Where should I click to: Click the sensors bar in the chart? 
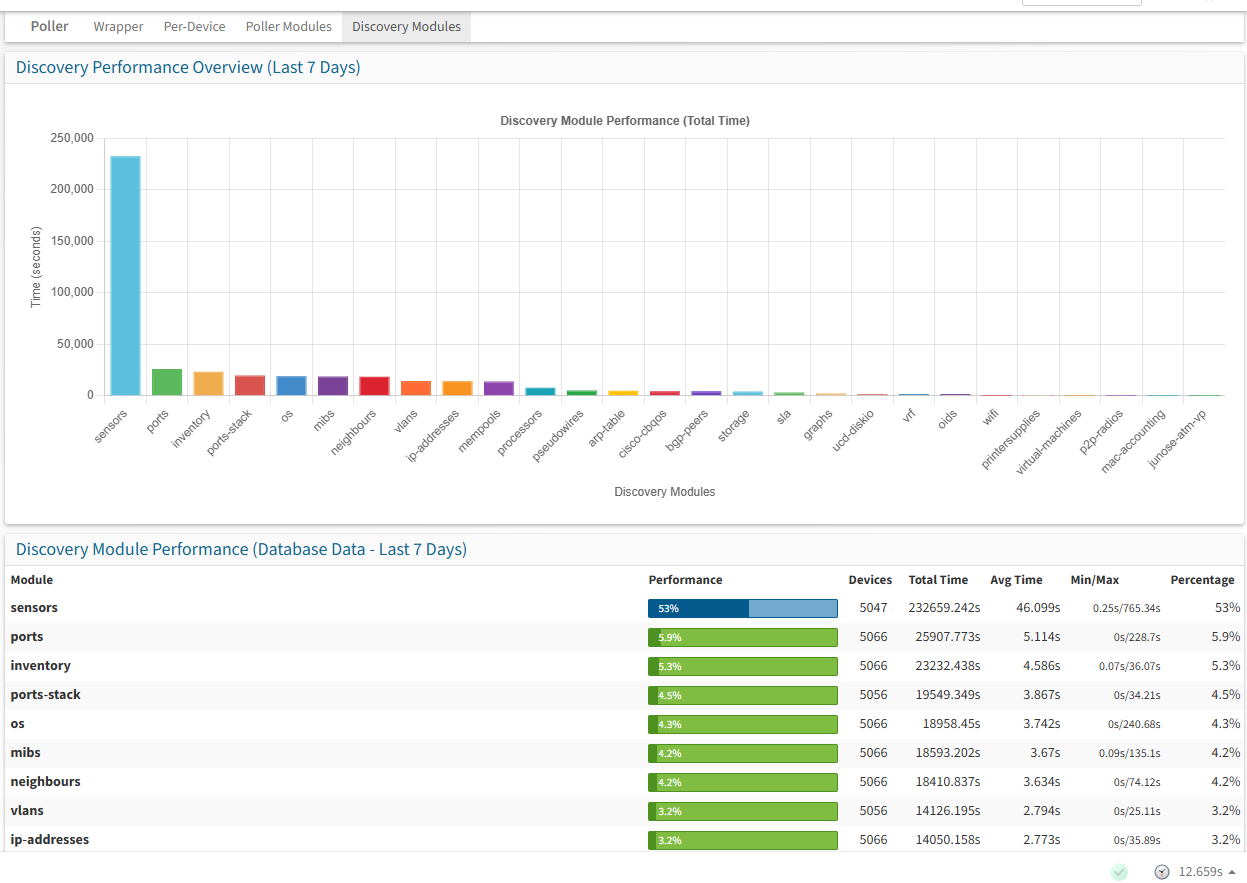tap(125, 275)
